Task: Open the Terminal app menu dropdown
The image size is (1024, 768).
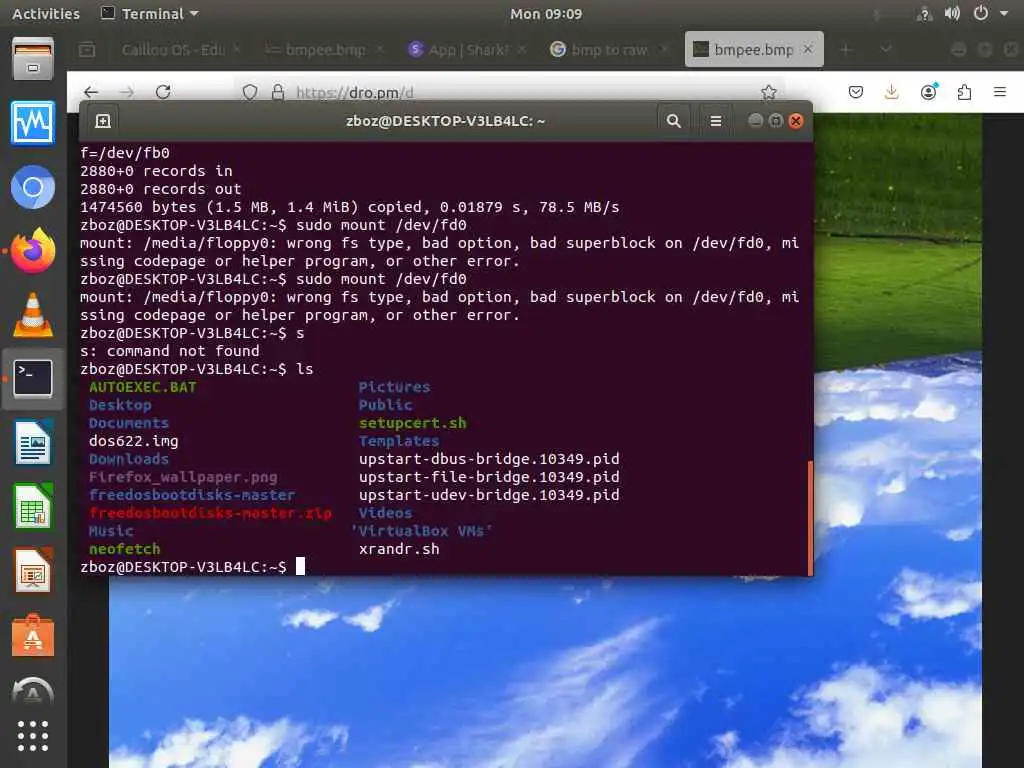Action: [150, 13]
